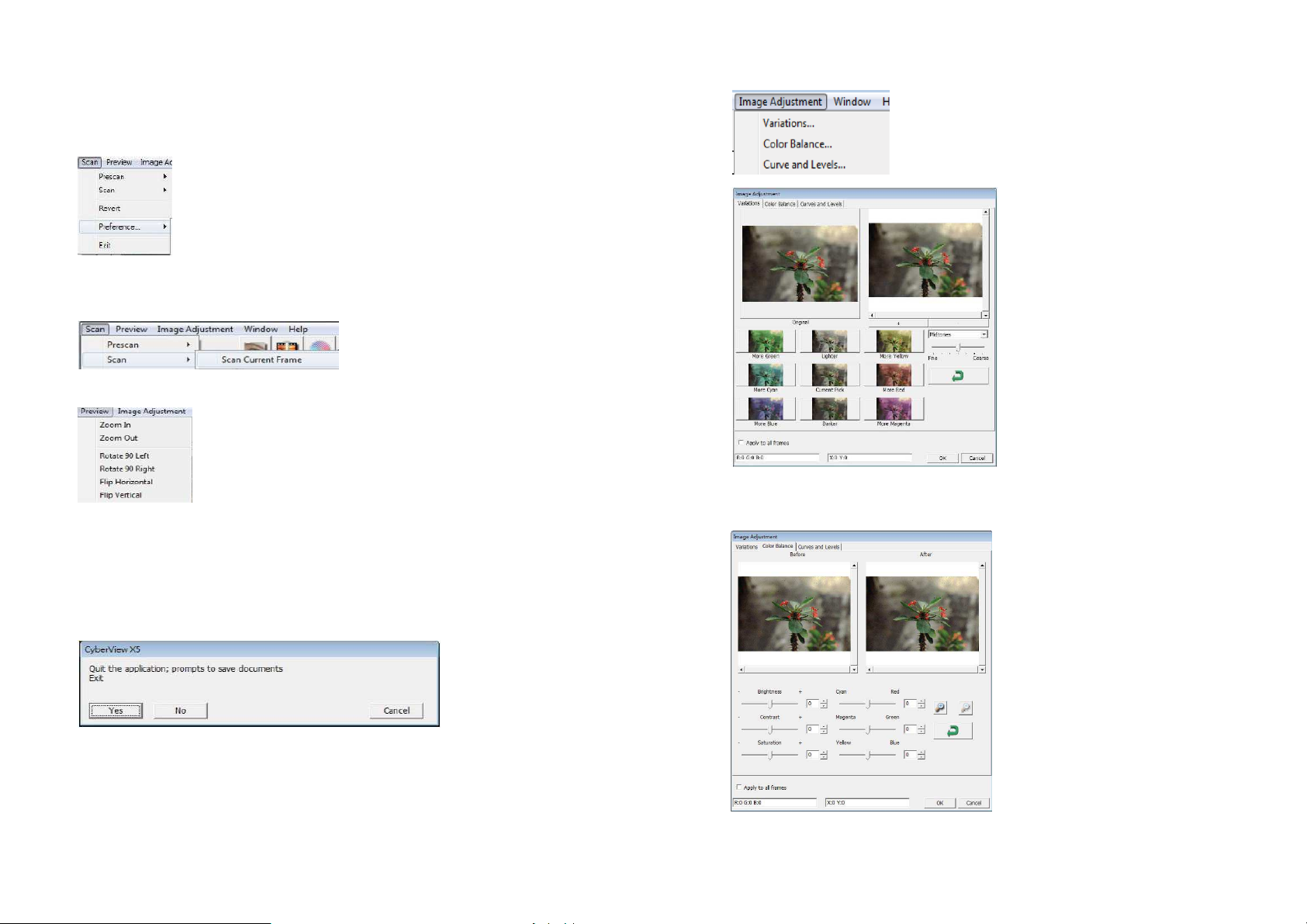Screen dimensions: 1307x924
Task: Click Cancel in CyberView X5 dialog
Action: coord(396,711)
